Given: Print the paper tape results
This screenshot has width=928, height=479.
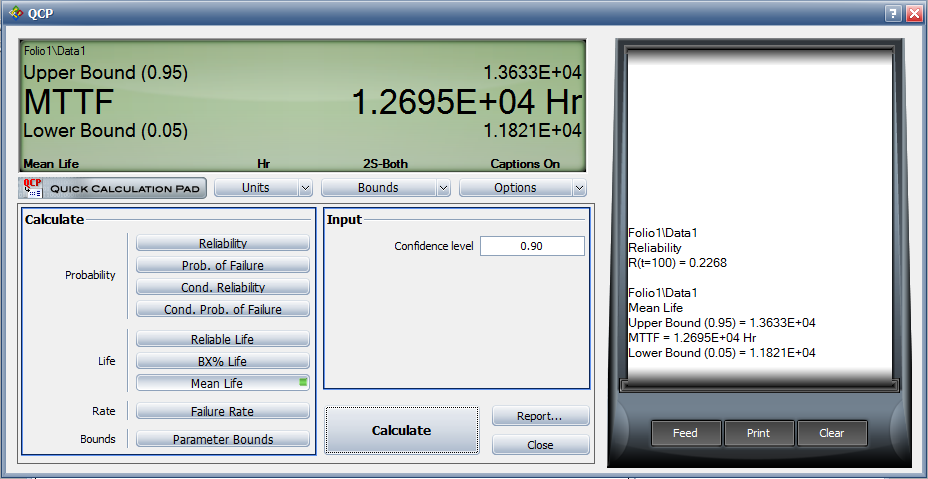Looking at the screenshot, I should (759, 433).
